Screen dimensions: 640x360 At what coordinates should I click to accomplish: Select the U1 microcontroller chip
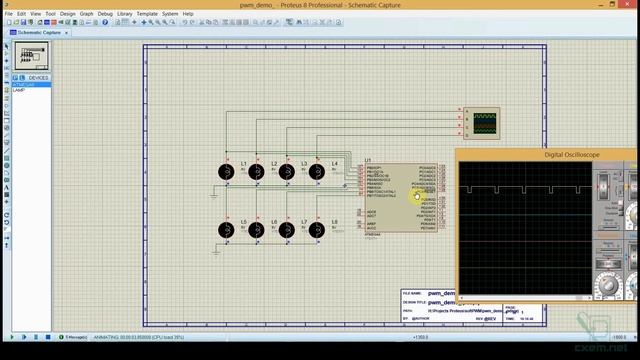[401, 198]
